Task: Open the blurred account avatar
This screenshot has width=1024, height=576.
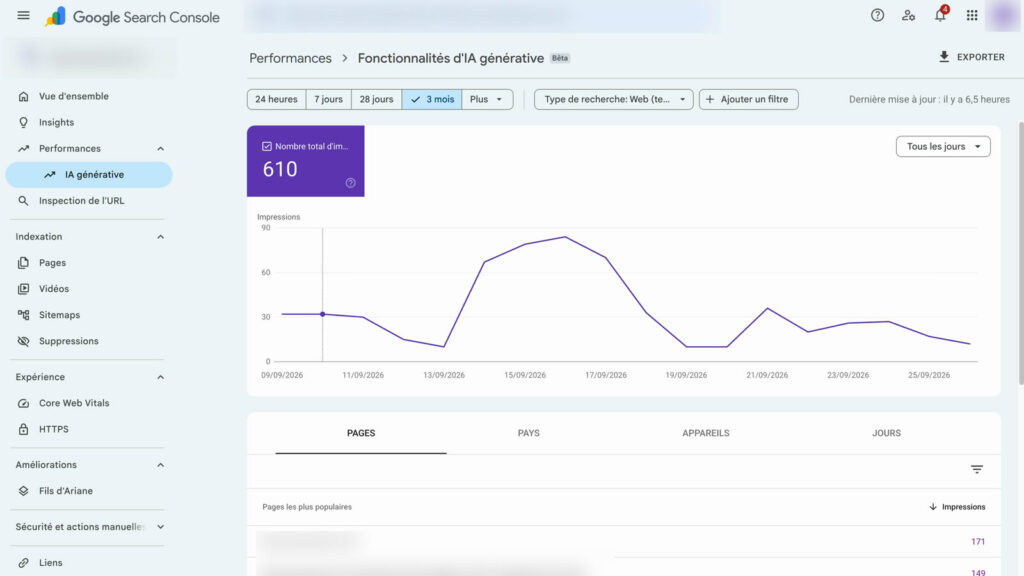Action: (1002, 16)
